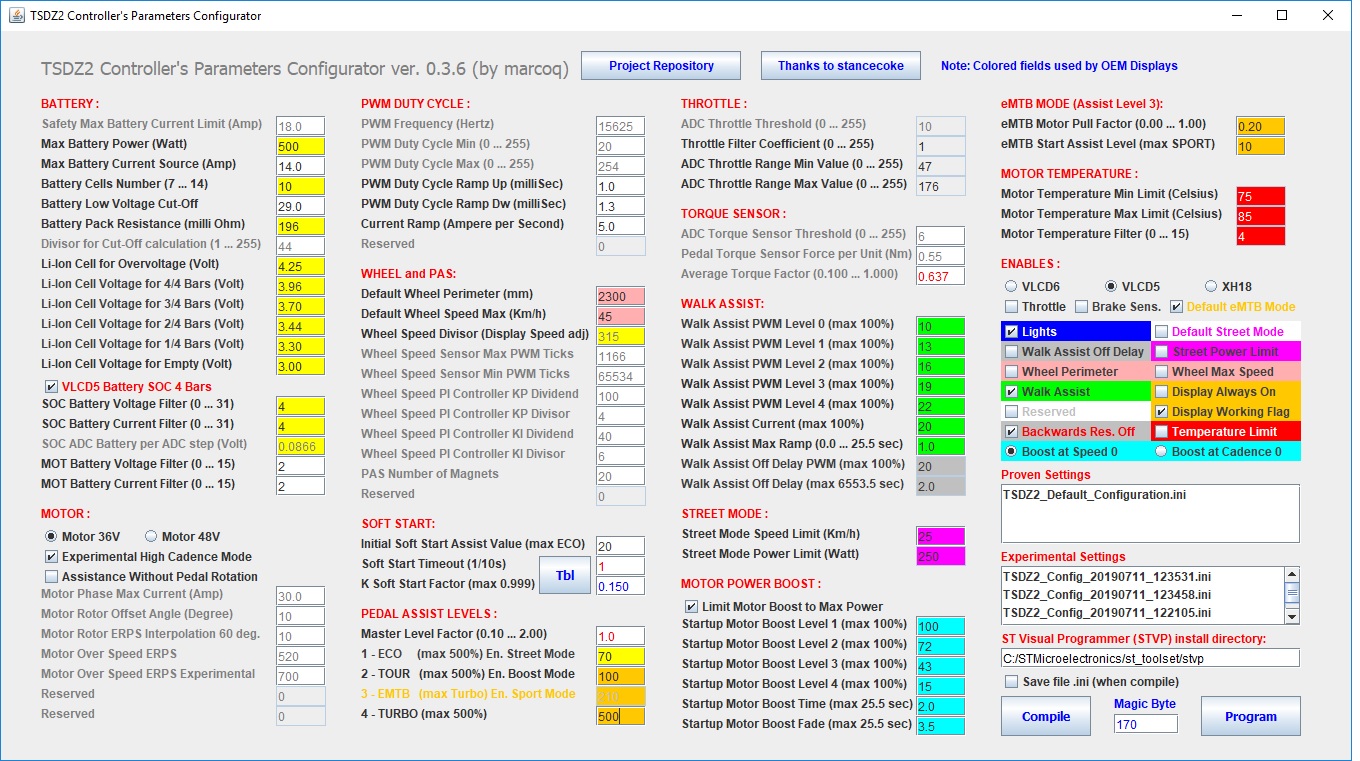Click the Startup Motor Boost Level 1 field
The height and width of the screenshot is (761, 1360).
(x=941, y=626)
